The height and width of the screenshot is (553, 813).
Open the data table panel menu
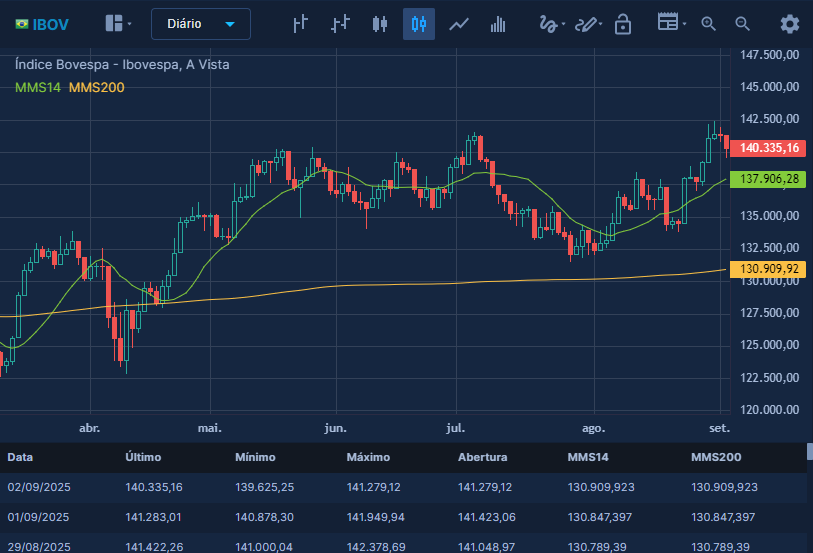(x=670, y=24)
